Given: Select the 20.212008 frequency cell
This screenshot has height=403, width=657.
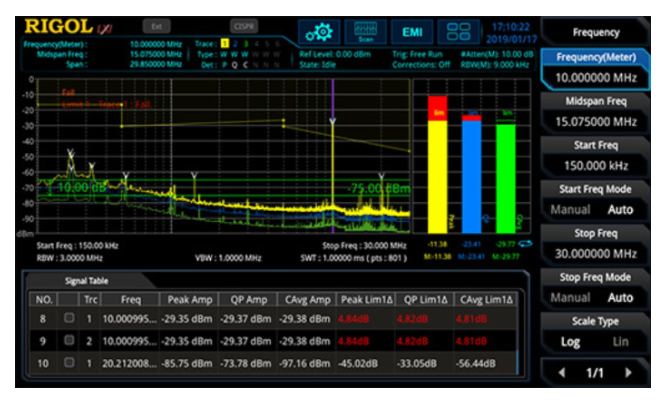Looking at the screenshot, I should point(130,363).
